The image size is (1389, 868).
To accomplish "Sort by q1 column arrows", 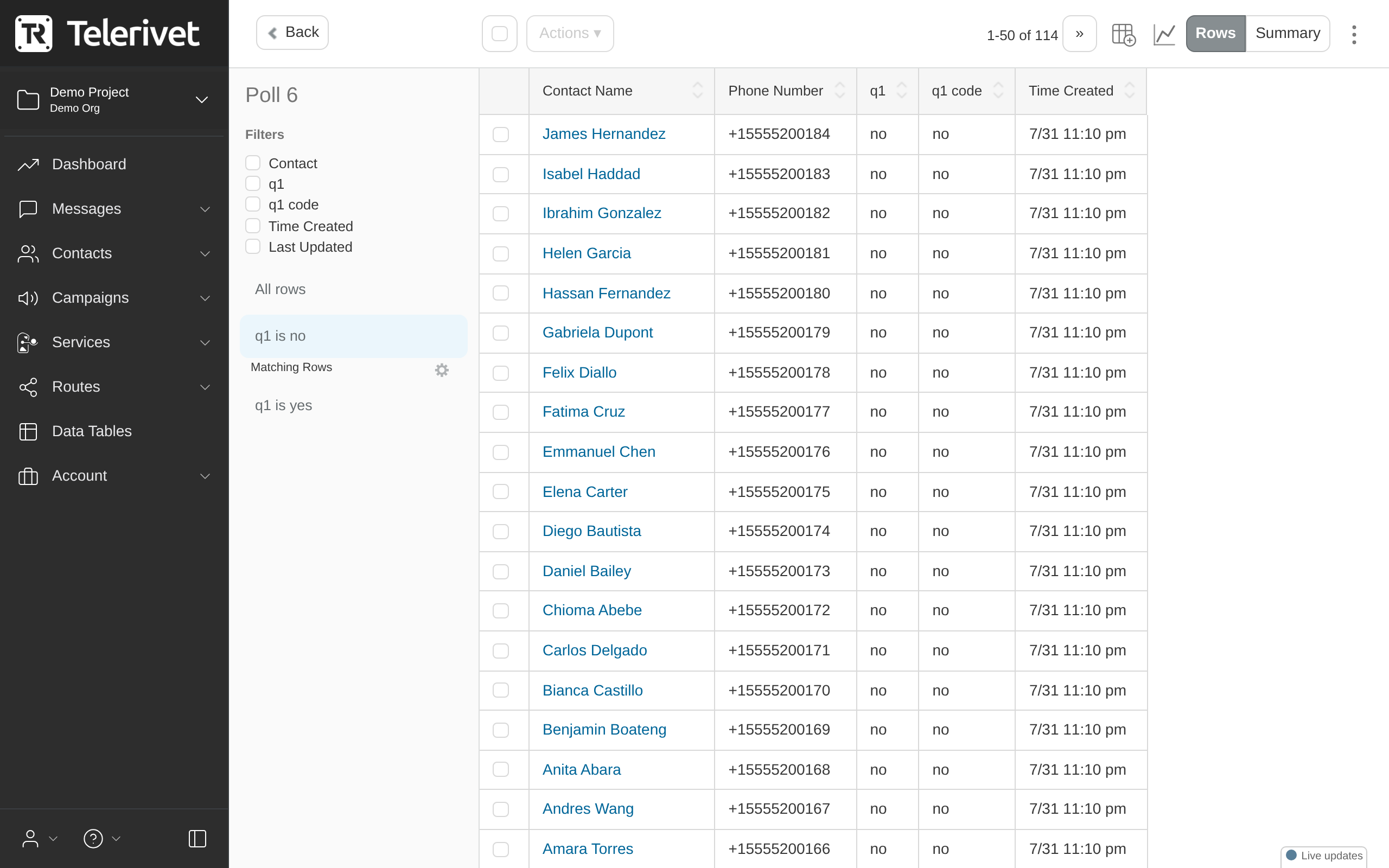I will click(x=902, y=91).
